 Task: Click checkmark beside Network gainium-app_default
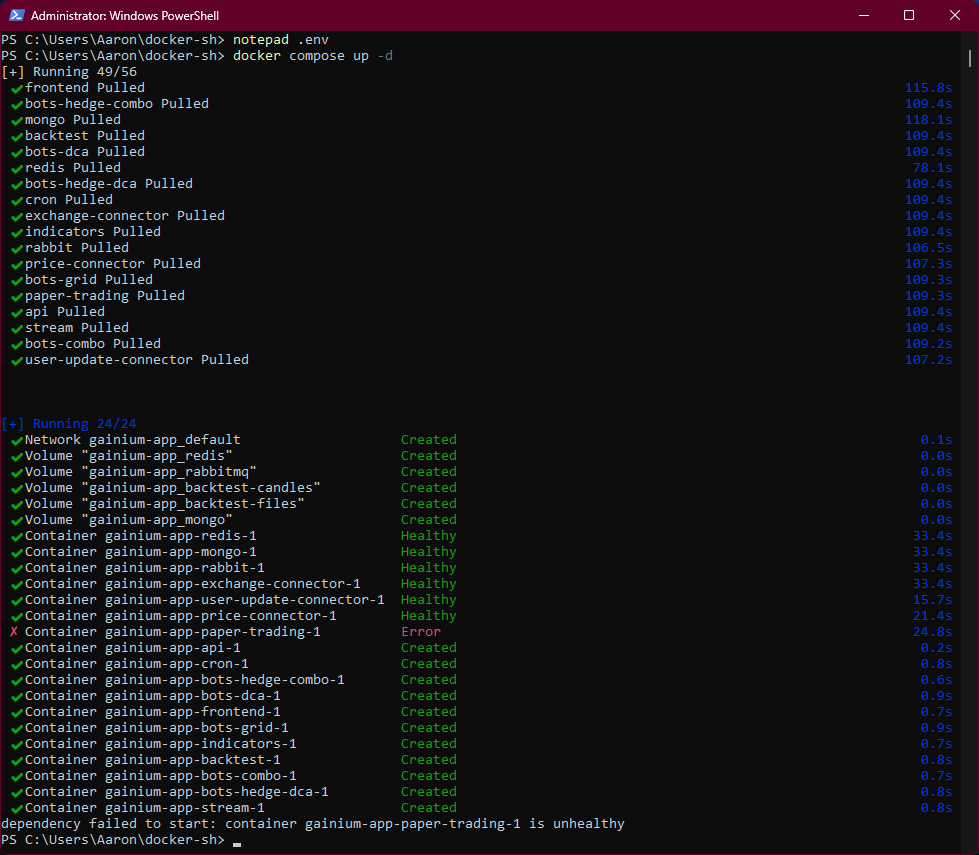[17, 440]
